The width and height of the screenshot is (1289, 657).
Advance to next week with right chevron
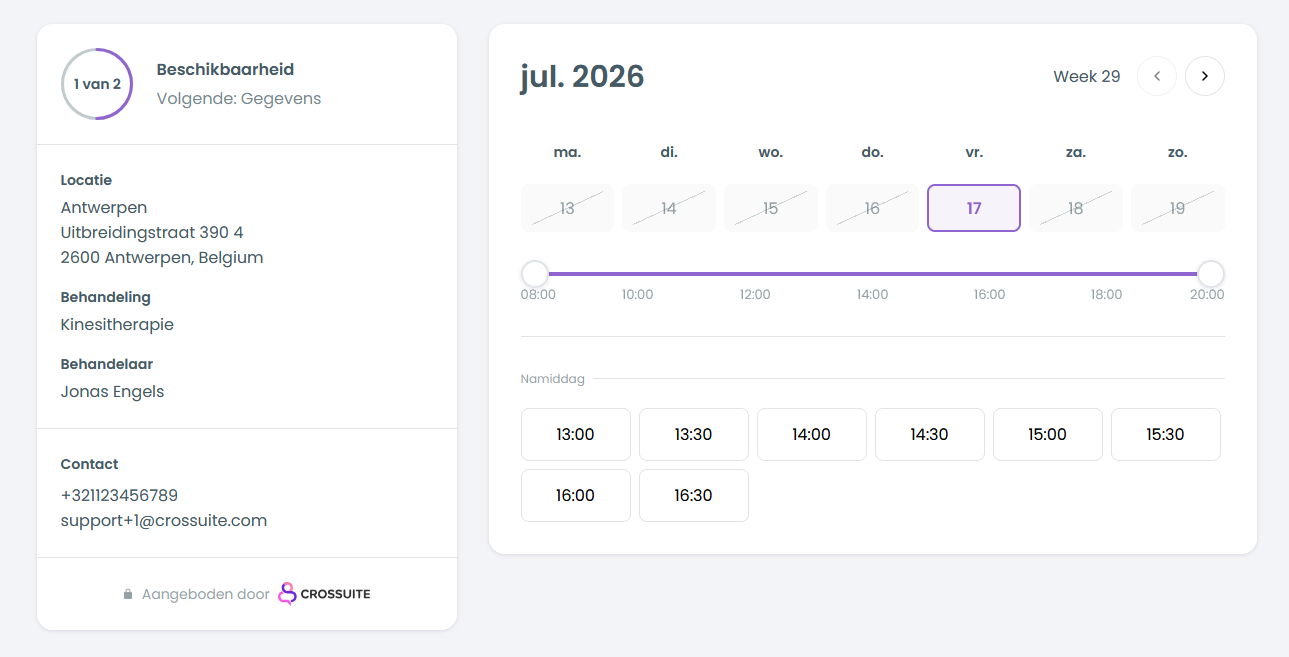tap(1205, 76)
